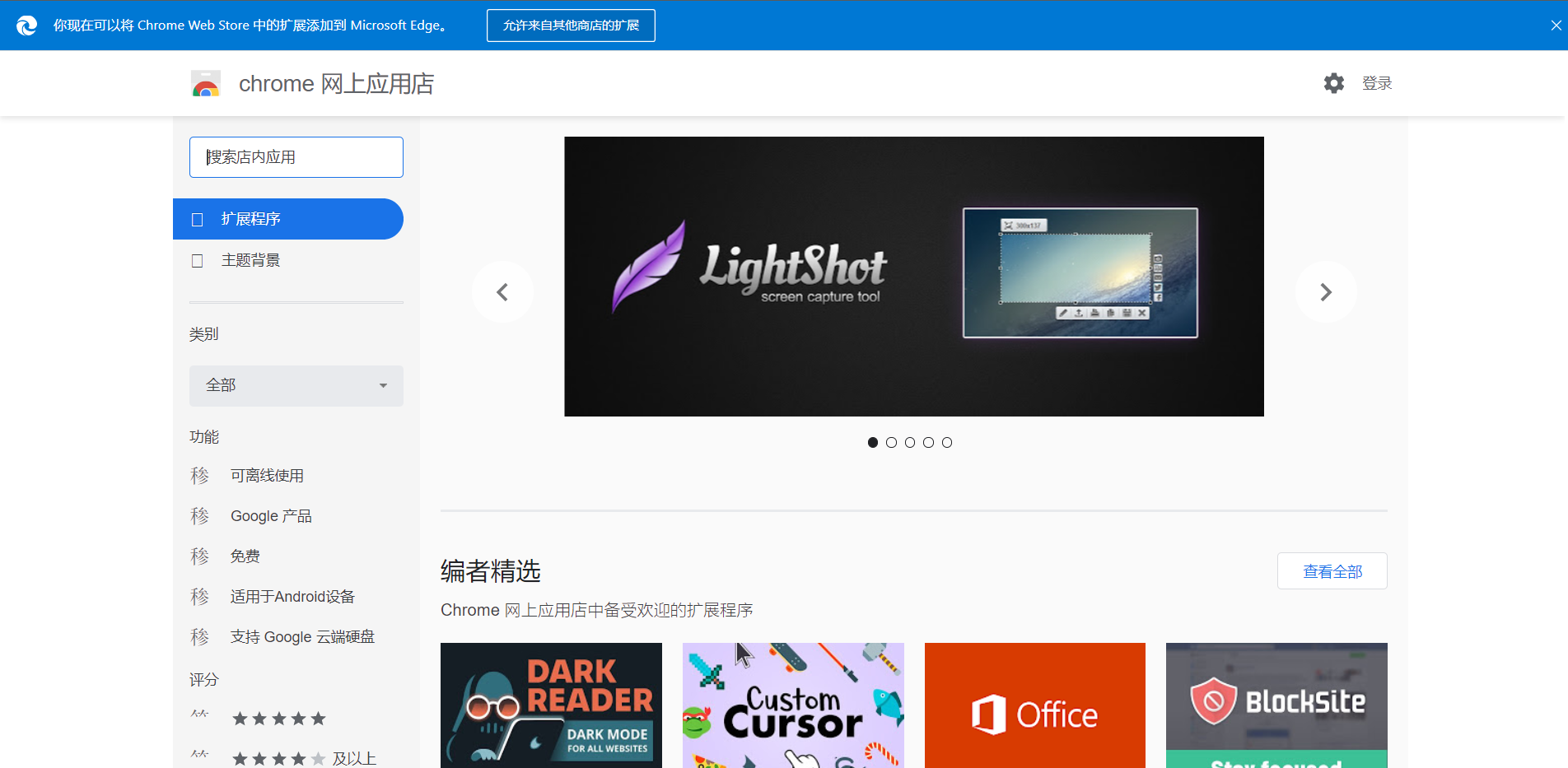Toggle 可离线使用 checkbox
The width and height of the screenshot is (1568, 768).
200,476
